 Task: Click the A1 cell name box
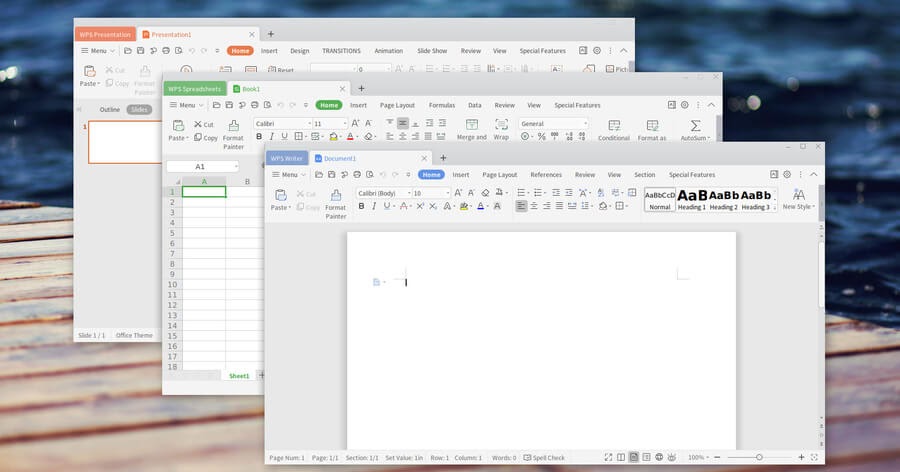tap(200, 166)
